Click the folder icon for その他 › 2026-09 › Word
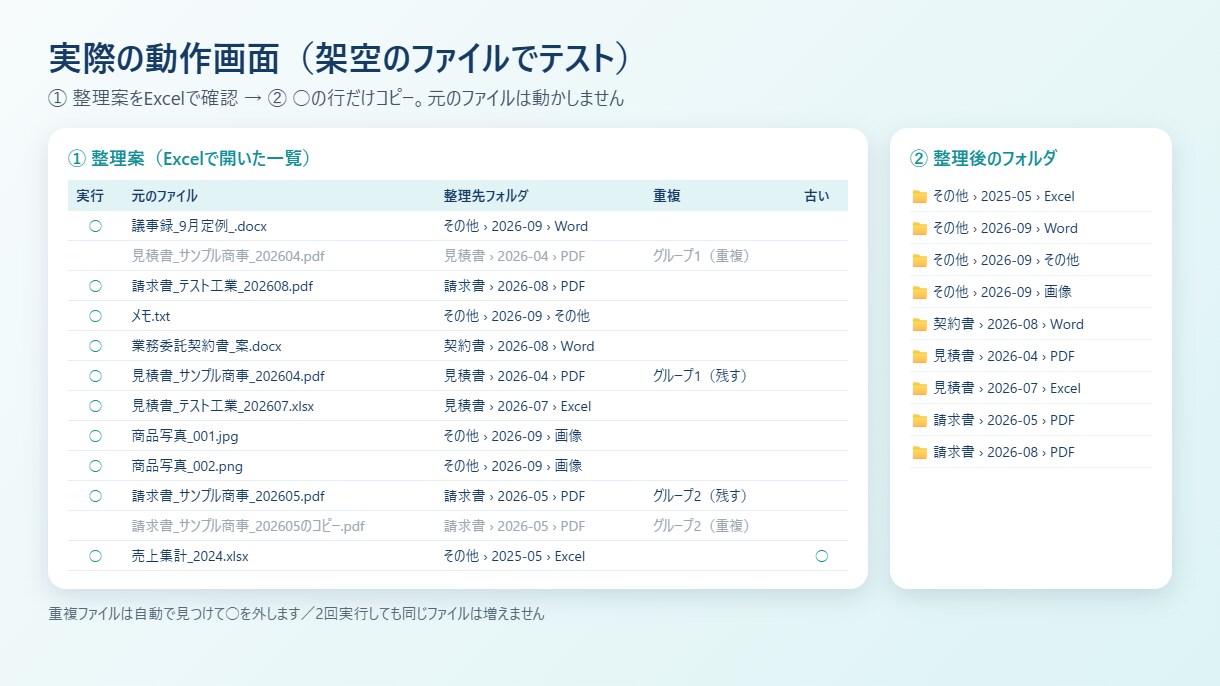The height and width of the screenshot is (686, 1220). tap(919, 229)
